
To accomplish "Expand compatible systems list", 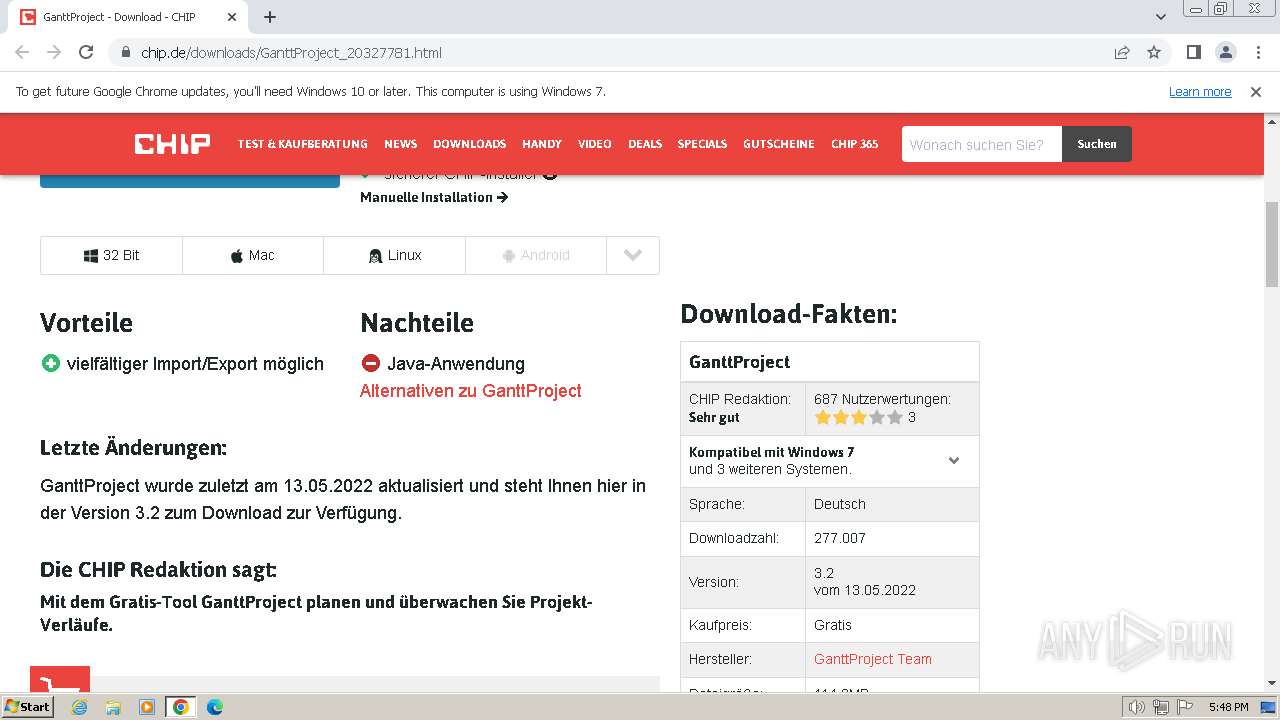I will click(954, 461).
